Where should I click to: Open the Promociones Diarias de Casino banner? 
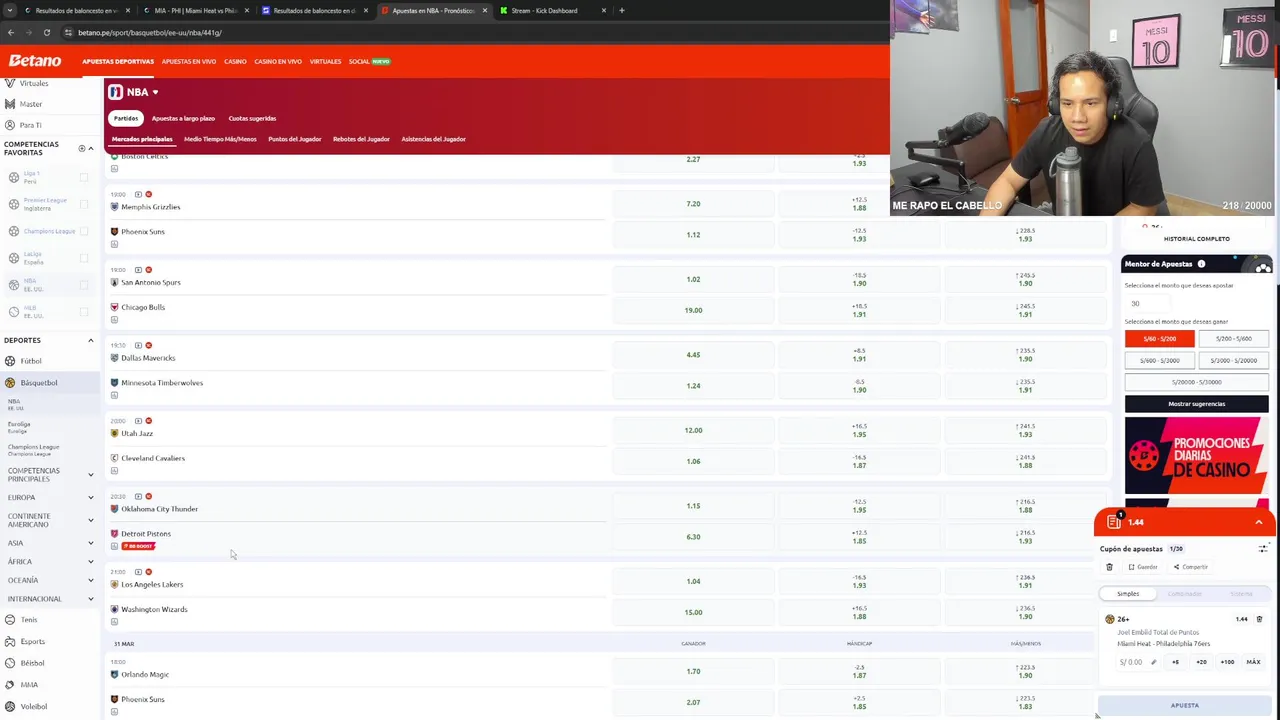(x=1196, y=456)
